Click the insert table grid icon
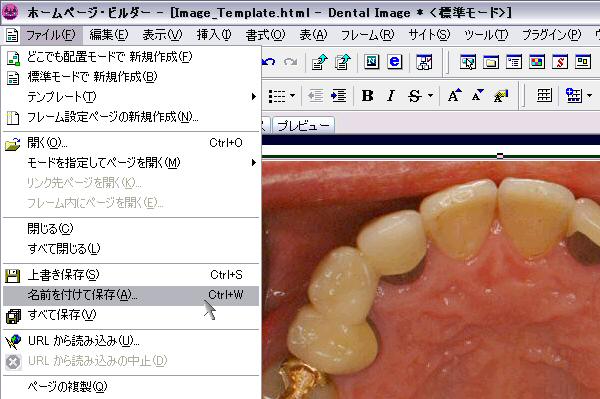Viewport: 600px width, 399px height. [544, 96]
